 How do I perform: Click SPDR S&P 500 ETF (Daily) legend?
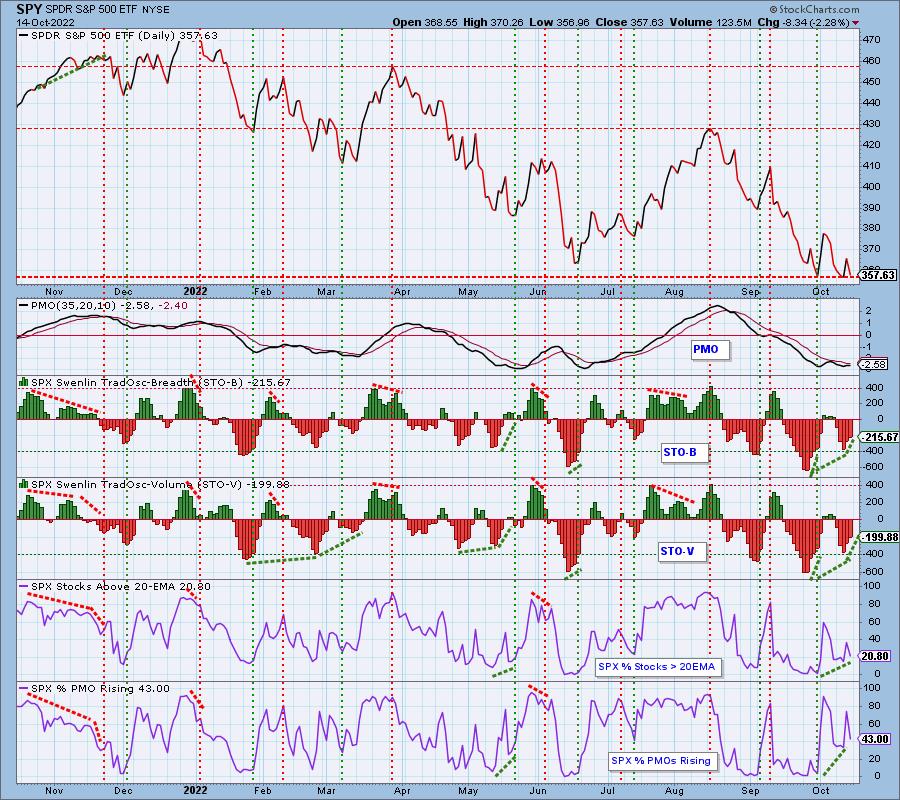[118, 36]
